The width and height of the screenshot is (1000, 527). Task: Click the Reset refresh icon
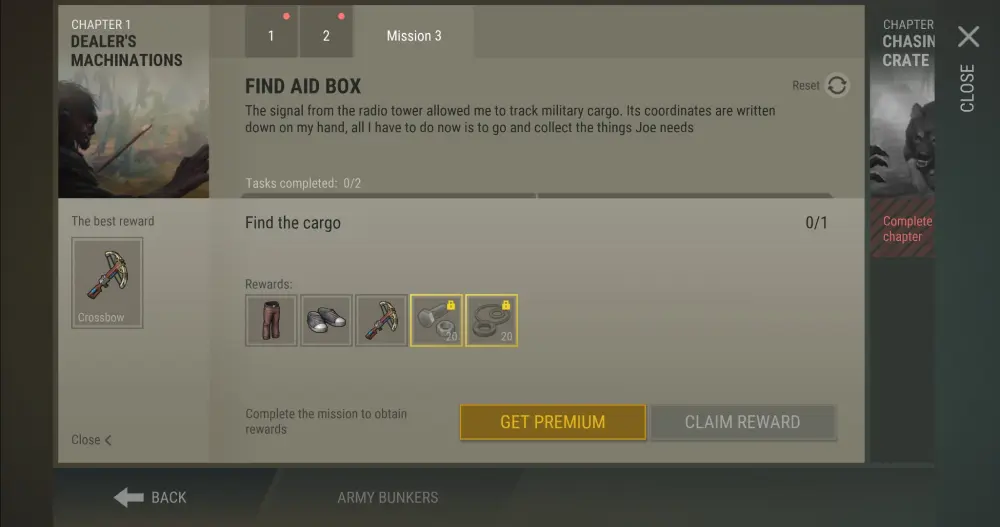click(837, 85)
